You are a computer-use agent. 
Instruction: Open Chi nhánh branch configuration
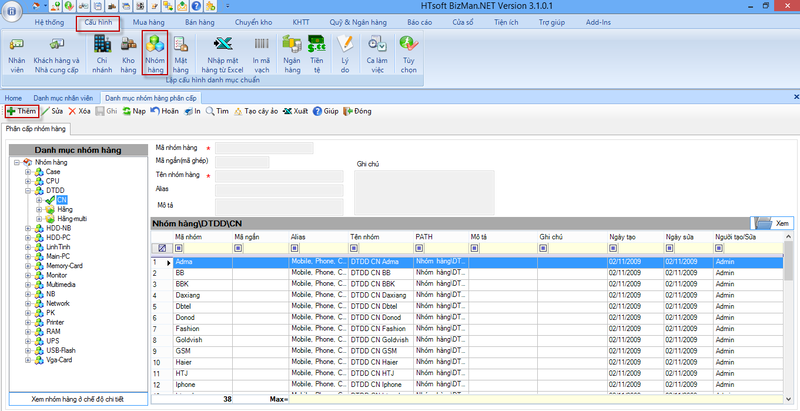click(101, 54)
